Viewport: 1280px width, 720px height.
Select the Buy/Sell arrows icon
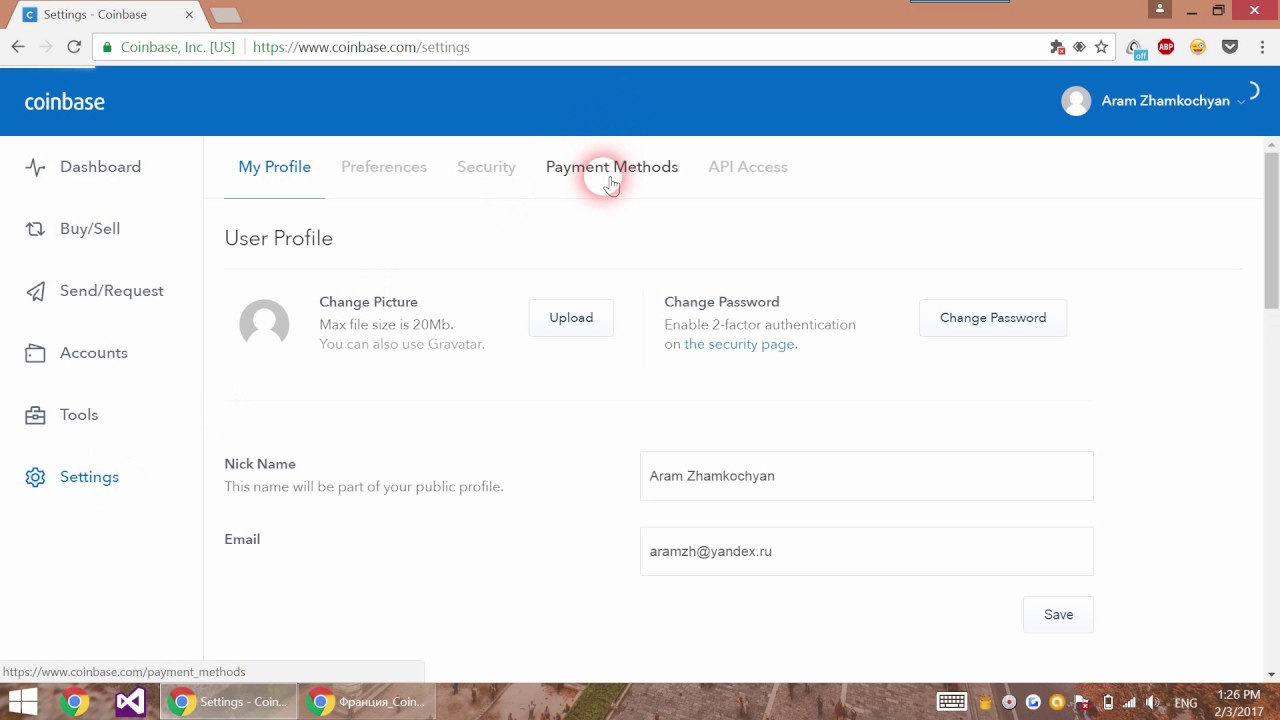pos(35,229)
